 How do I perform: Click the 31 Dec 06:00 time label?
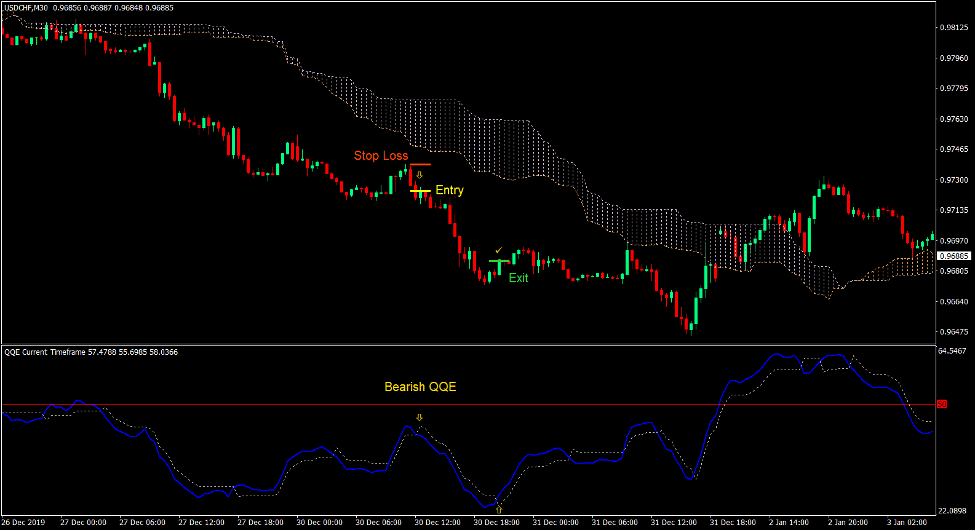[615, 522]
